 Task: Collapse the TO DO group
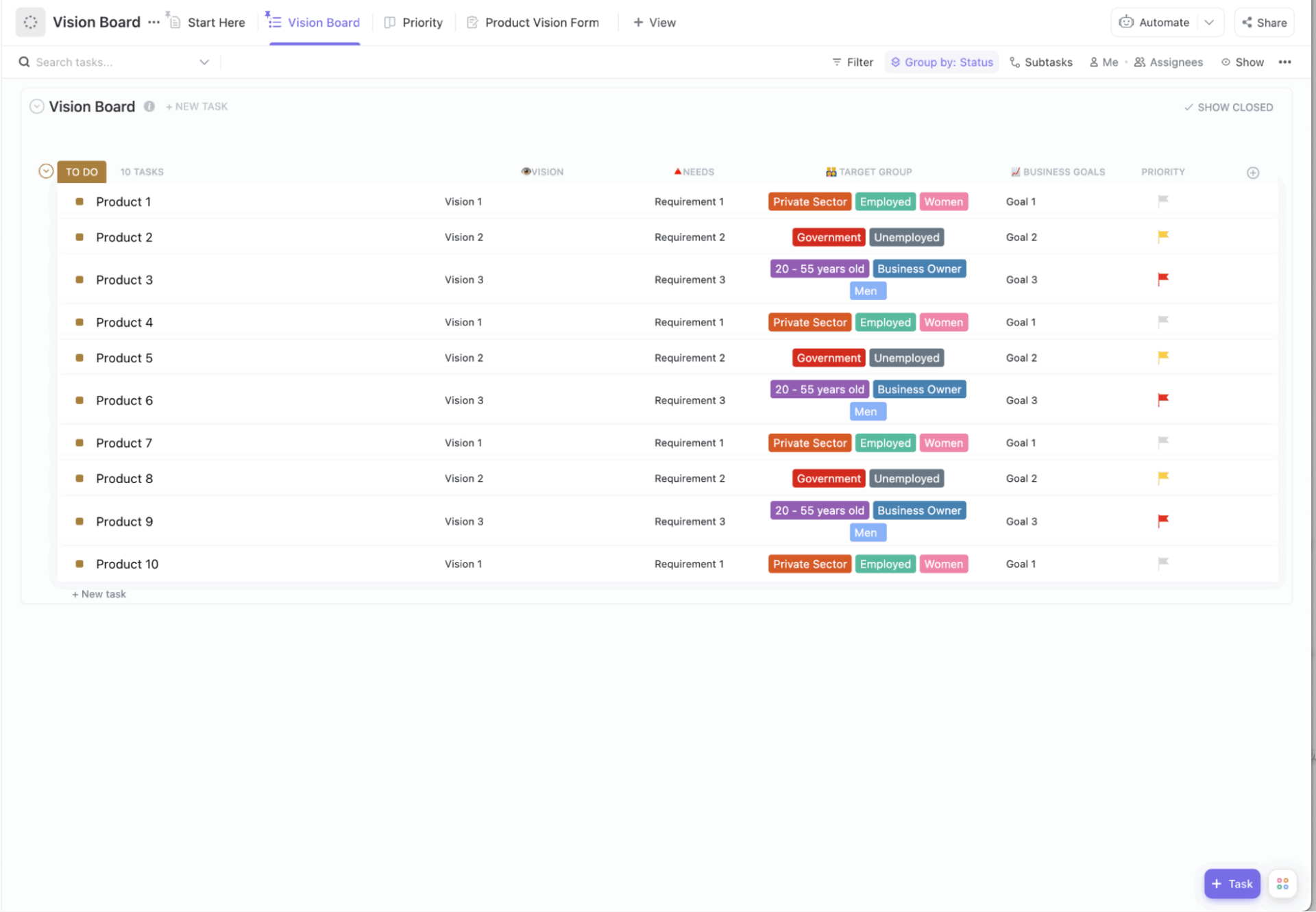click(x=46, y=171)
